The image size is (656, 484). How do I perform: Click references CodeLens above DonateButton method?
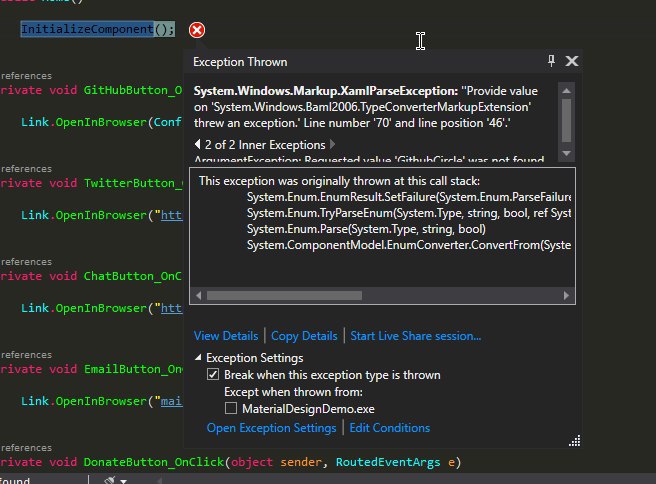click(x=26, y=448)
